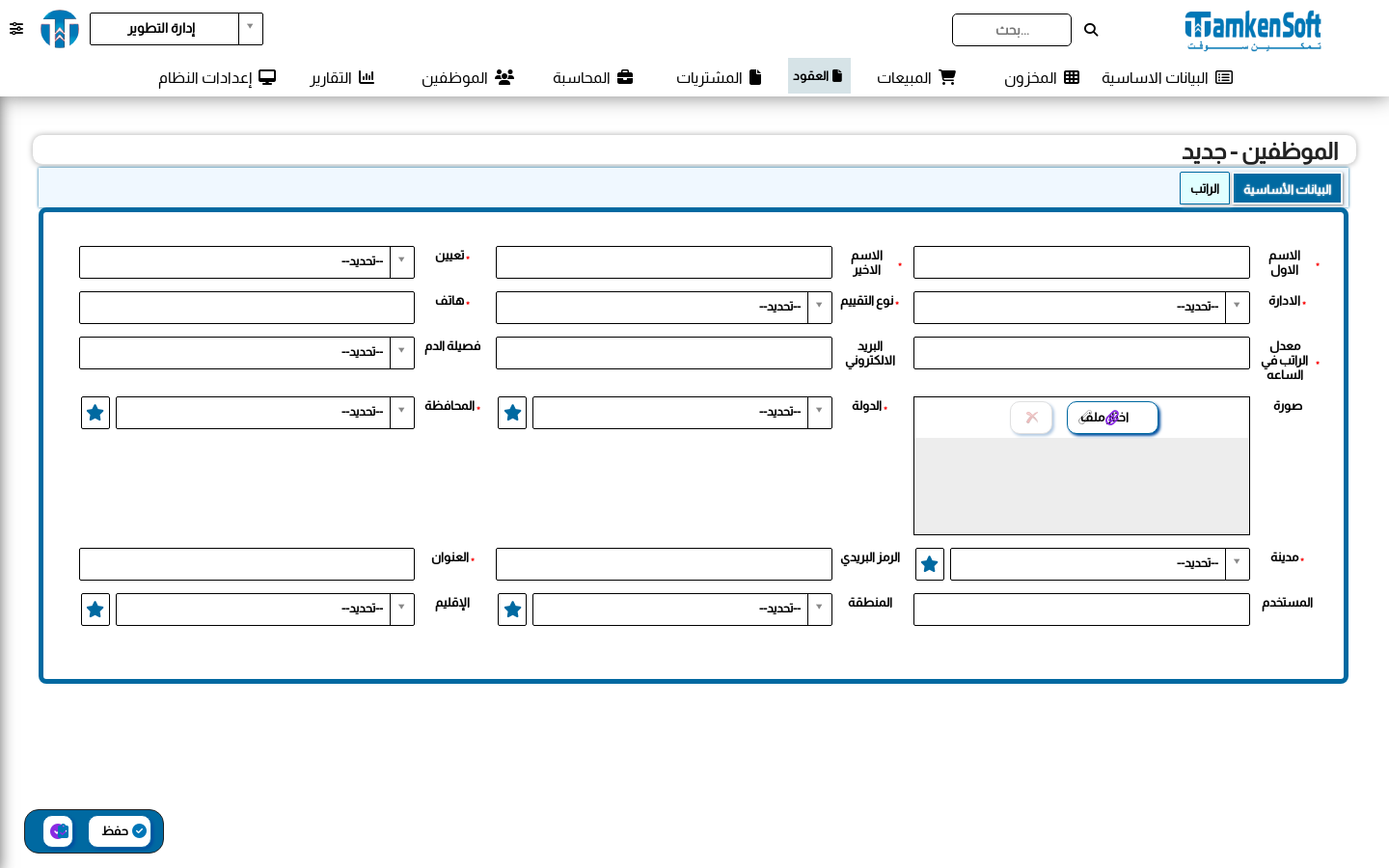Open the الموظفين menu
Viewport: 1389px width, 868px height.
(x=468, y=77)
